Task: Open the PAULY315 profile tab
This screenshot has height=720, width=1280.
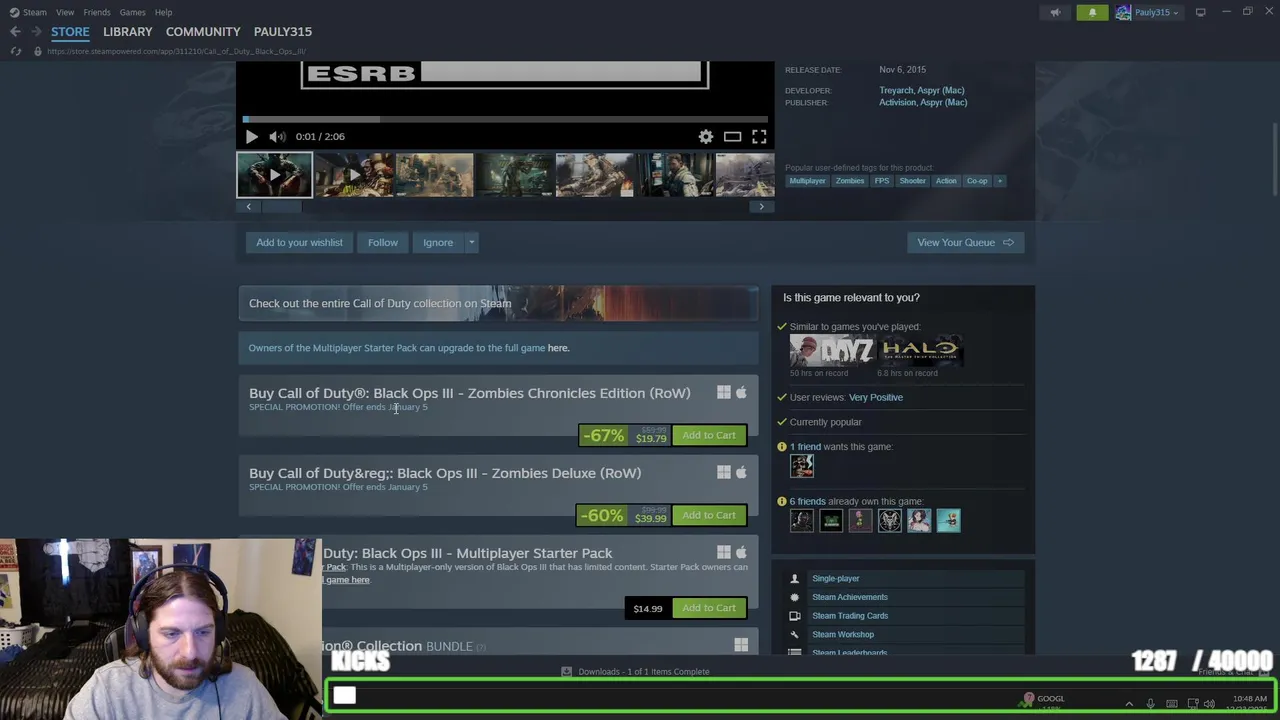Action: (283, 32)
